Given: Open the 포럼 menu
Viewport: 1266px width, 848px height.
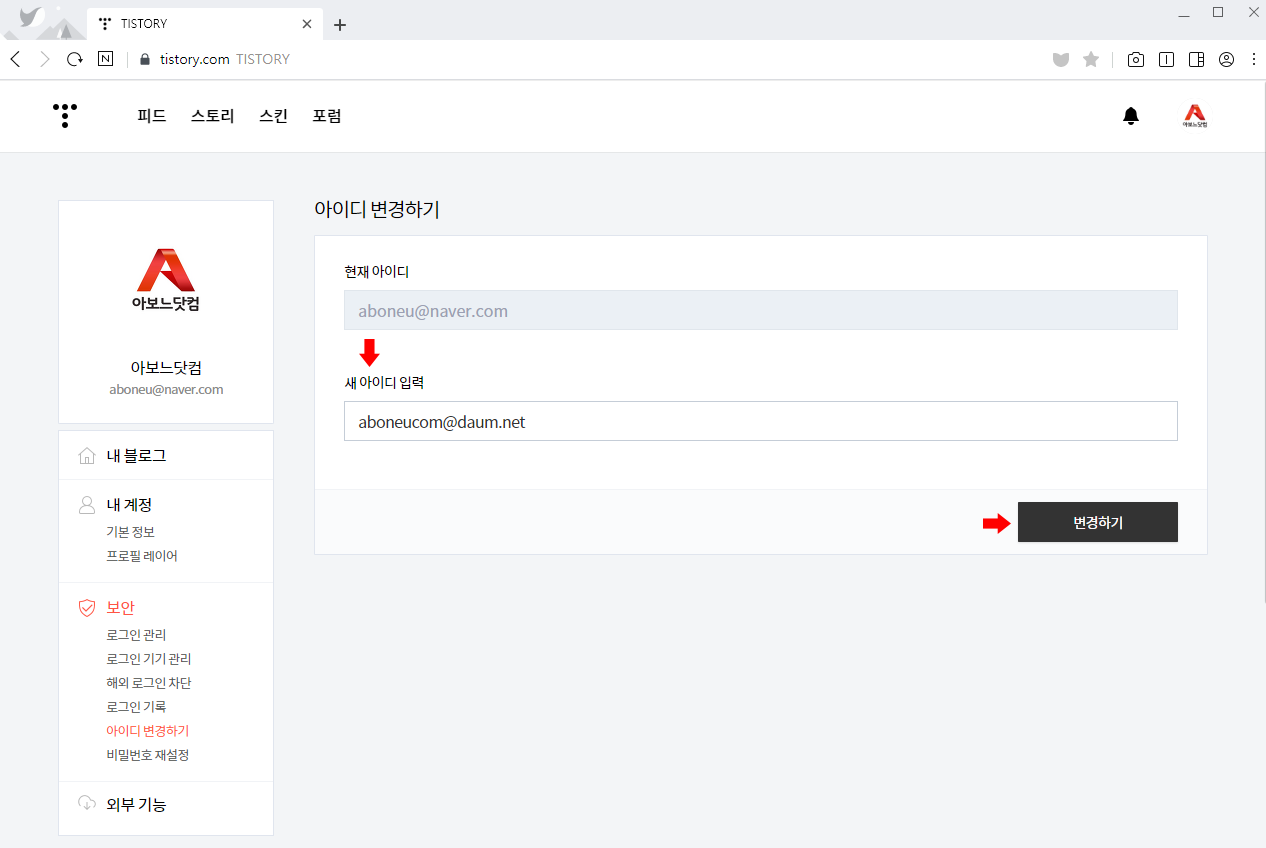Looking at the screenshot, I should click(327, 116).
